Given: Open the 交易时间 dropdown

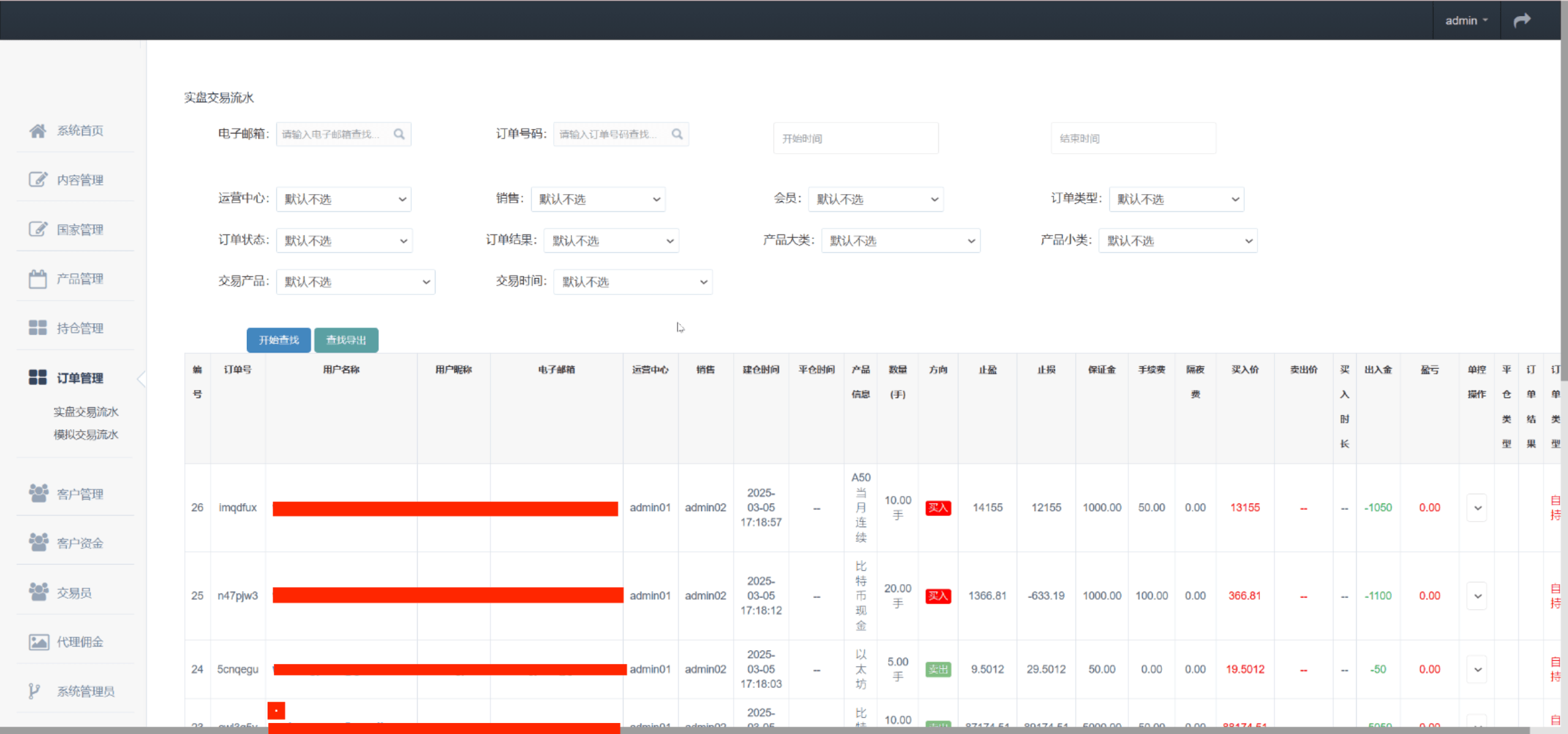Looking at the screenshot, I should coord(633,282).
